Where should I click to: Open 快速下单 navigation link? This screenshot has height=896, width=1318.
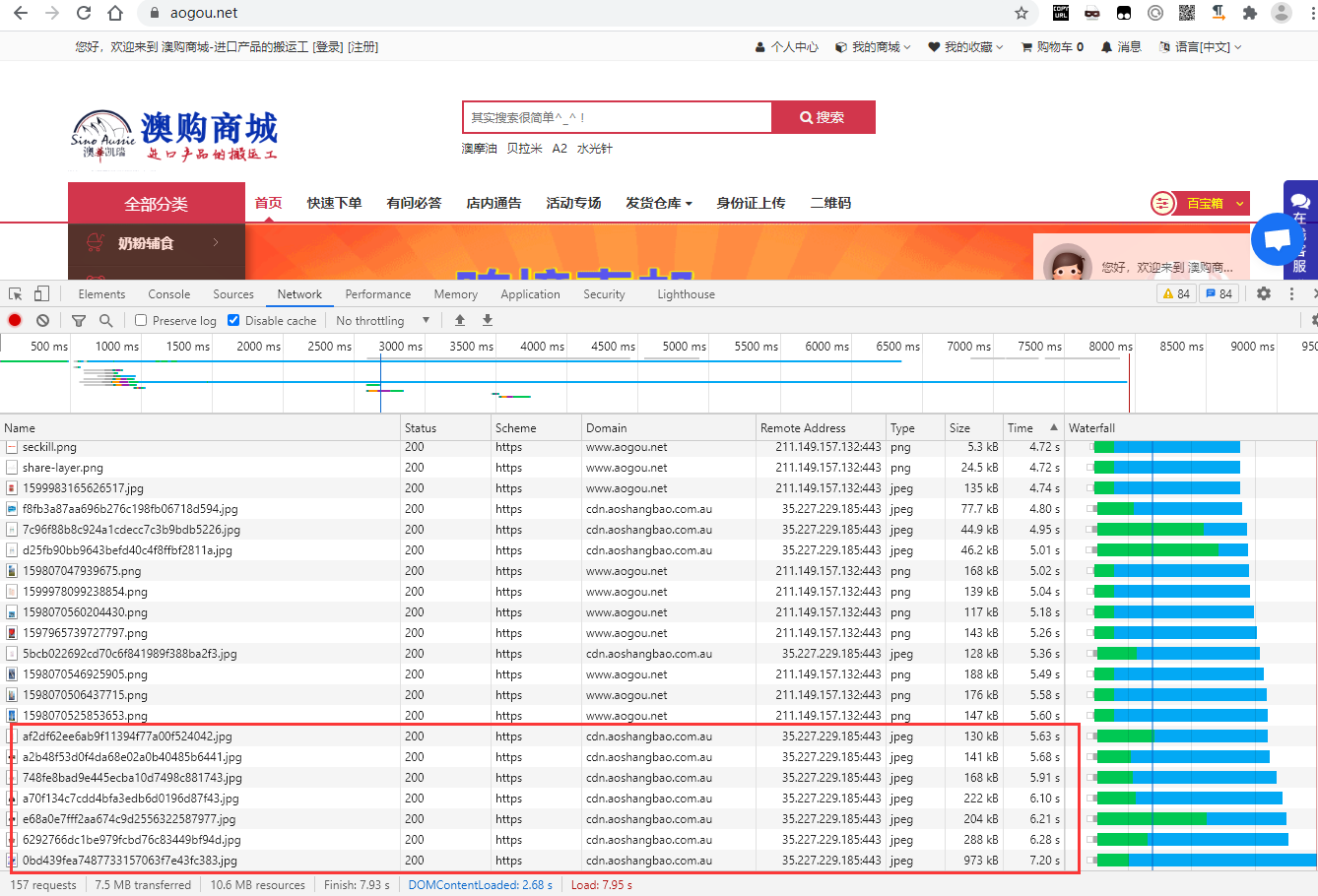[334, 203]
